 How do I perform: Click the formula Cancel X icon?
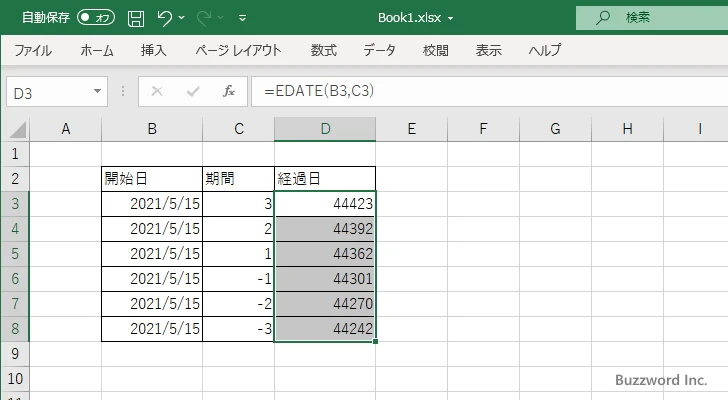tap(157, 91)
